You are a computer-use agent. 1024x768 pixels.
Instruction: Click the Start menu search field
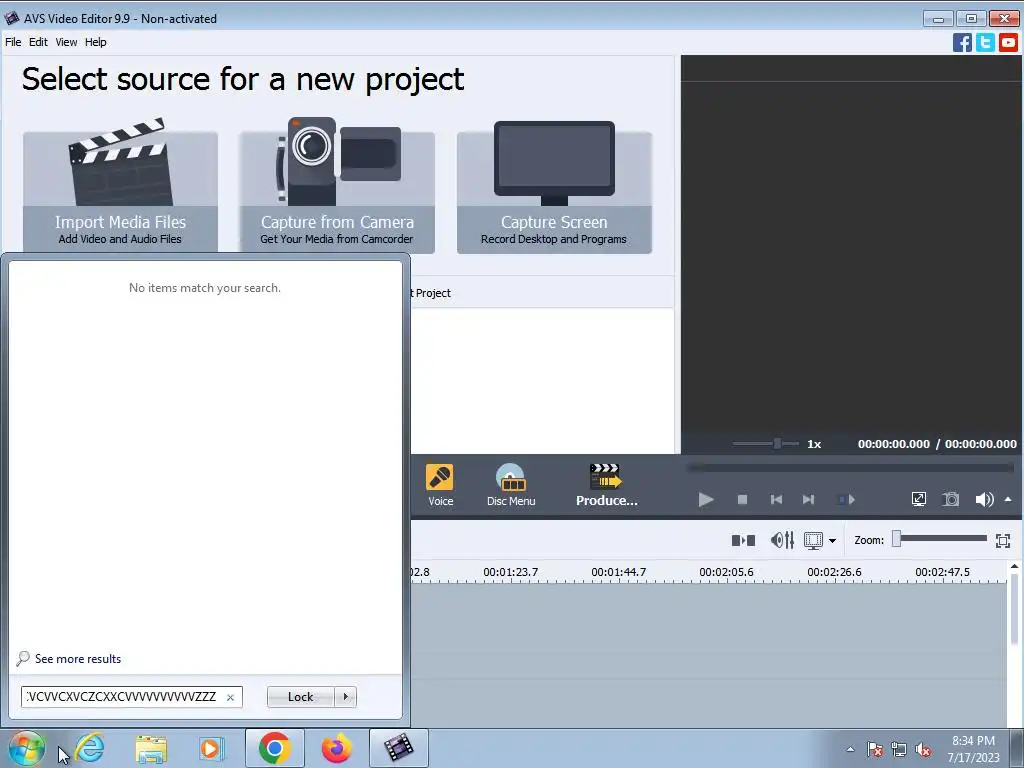tap(123, 697)
